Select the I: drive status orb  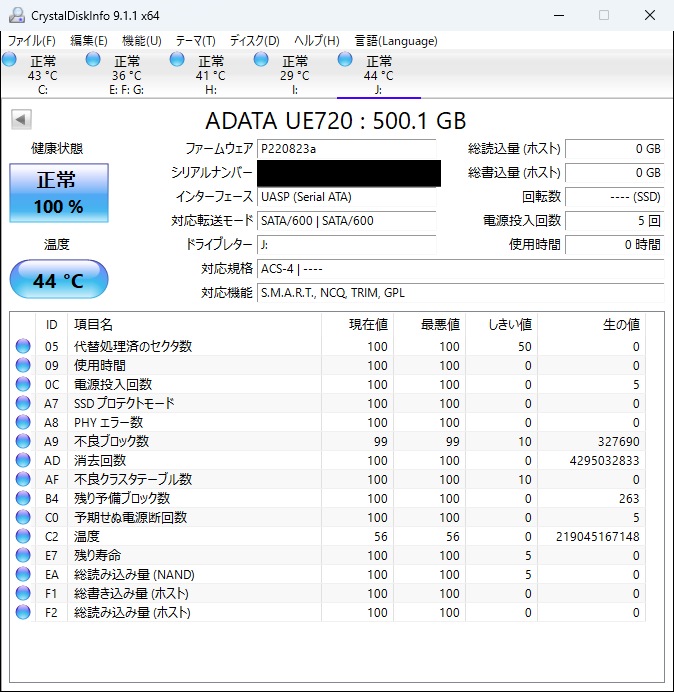261,59
